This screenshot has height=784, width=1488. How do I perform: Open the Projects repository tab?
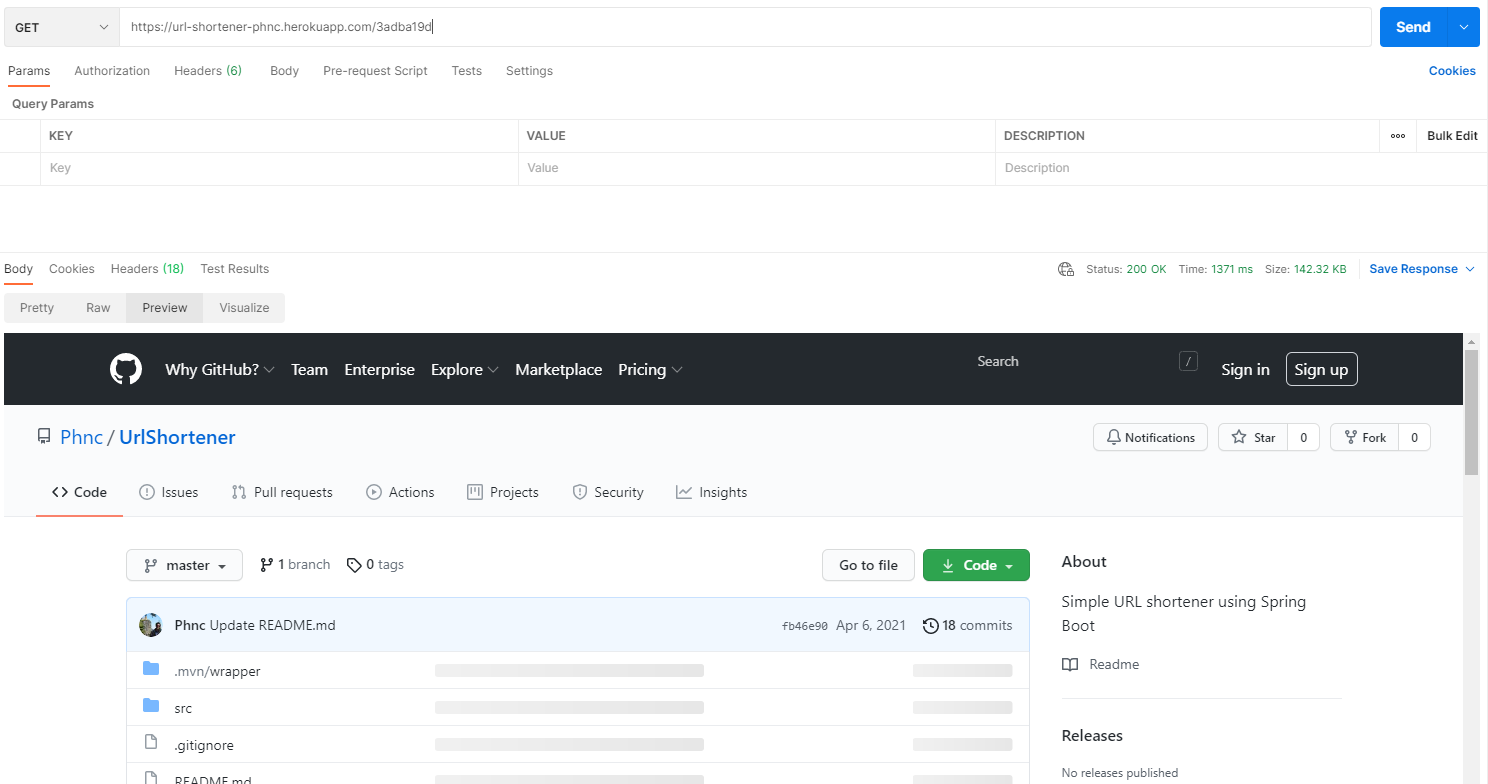coord(503,492)
